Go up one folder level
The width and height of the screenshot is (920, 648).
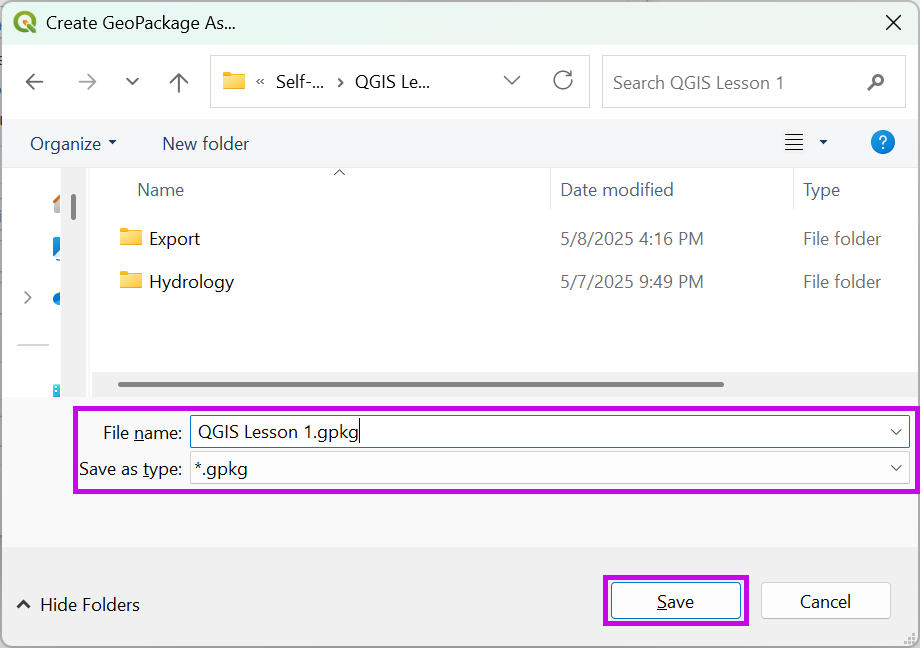pos(179,82)
